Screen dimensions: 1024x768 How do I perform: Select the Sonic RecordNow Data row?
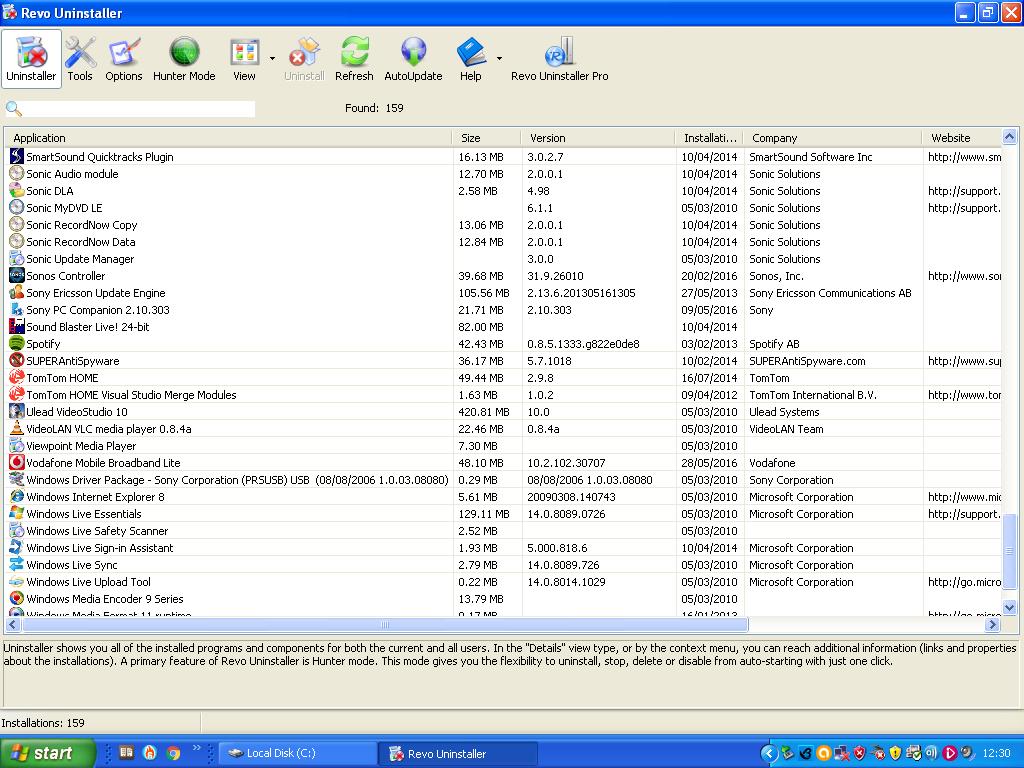(503, 242)
